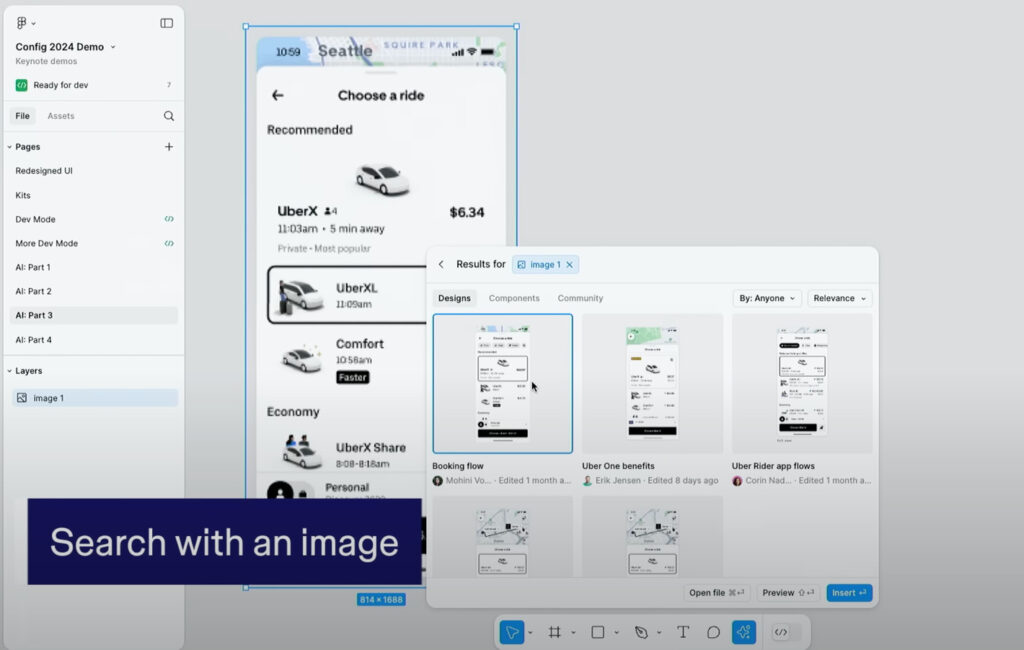The width and height of the screenshot is (1024, 650).
Task: Click the Booking flow title
Action: [458, 466]
